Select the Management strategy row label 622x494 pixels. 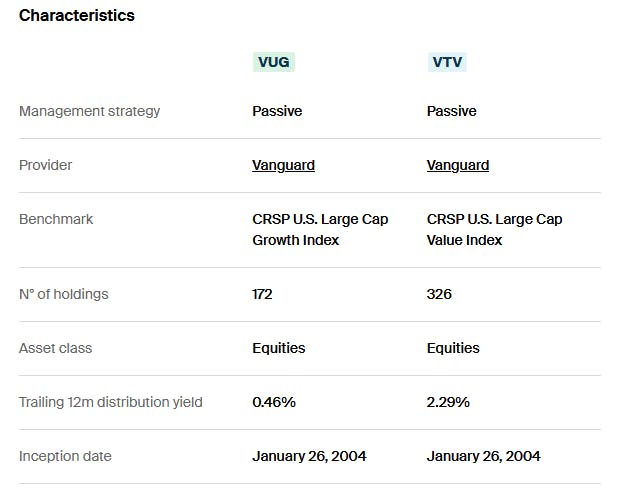click(x=89, y=111)
